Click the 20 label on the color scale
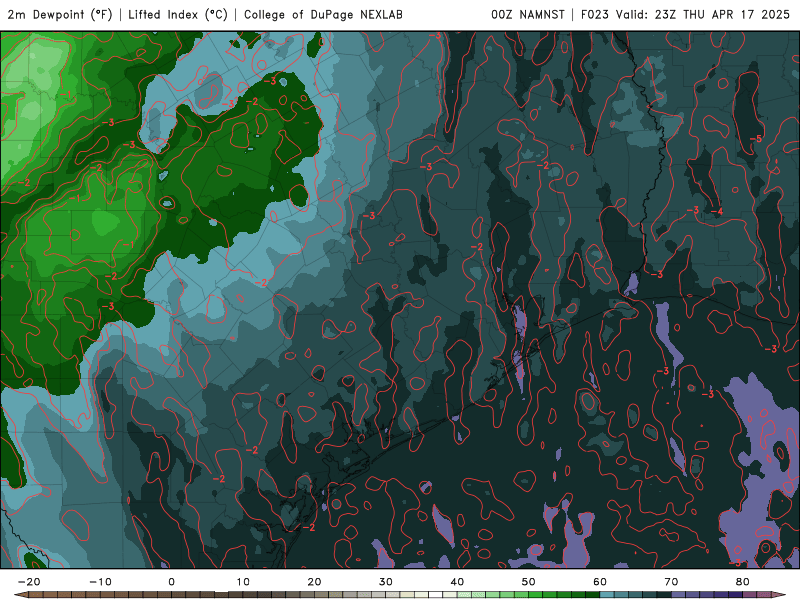Image resolution: width=800 pixels, height=600 pixels. coord(314,582)
